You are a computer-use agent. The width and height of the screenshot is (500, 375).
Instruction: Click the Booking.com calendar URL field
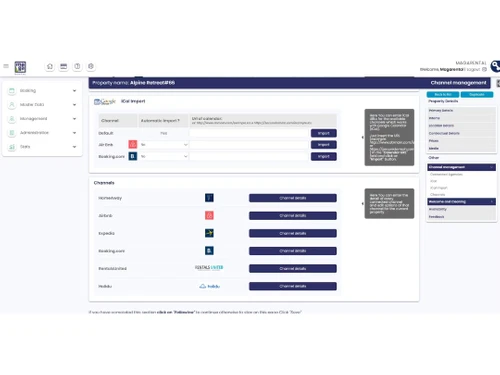(249, 156)
